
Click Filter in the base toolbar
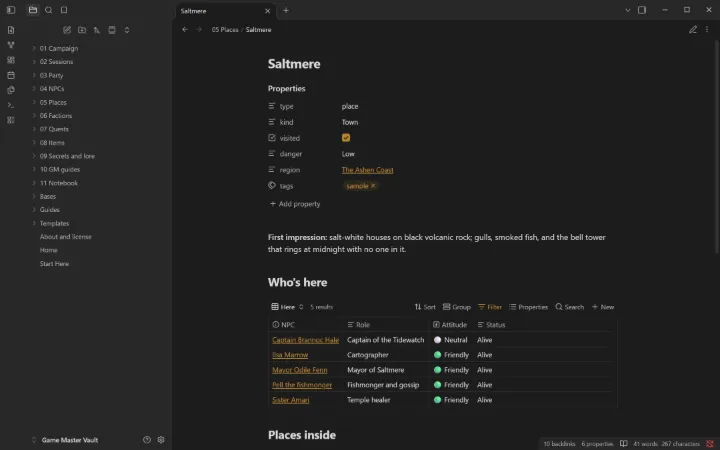pos(489,307)
